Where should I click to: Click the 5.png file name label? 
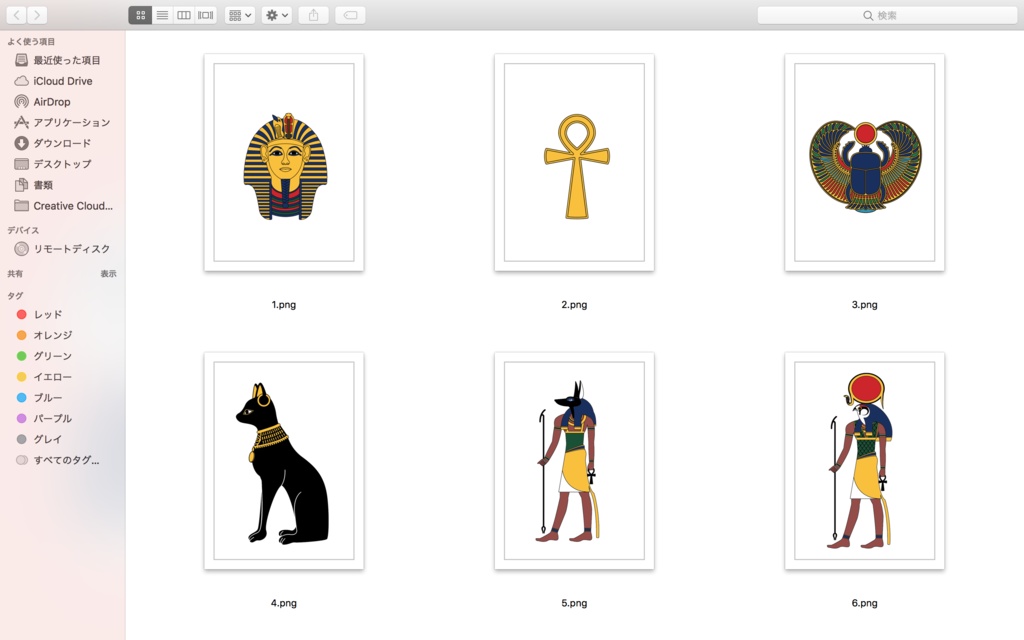[x=574, y=603]
